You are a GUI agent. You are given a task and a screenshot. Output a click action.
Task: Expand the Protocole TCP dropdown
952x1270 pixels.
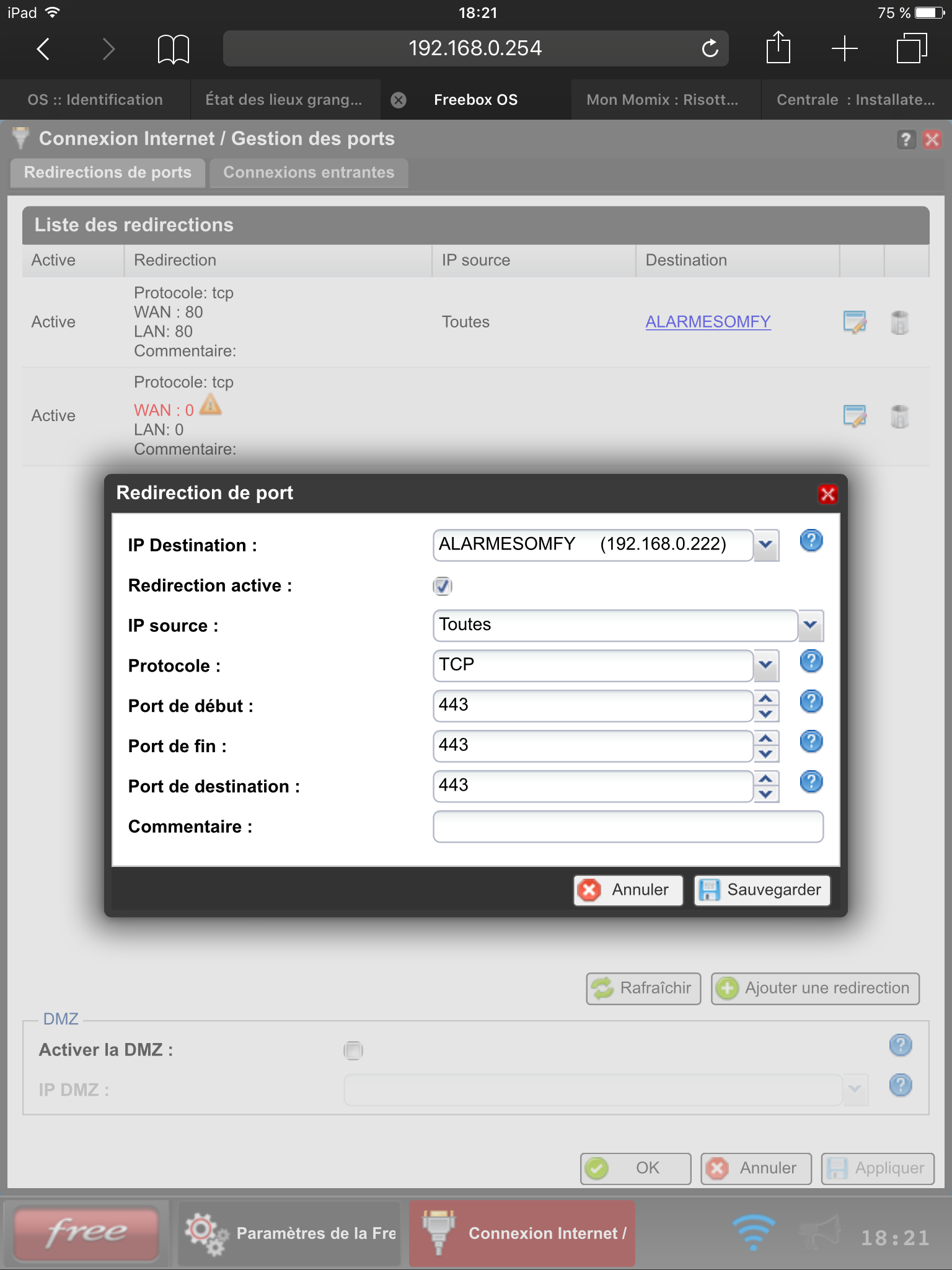(x=766, y=665)
